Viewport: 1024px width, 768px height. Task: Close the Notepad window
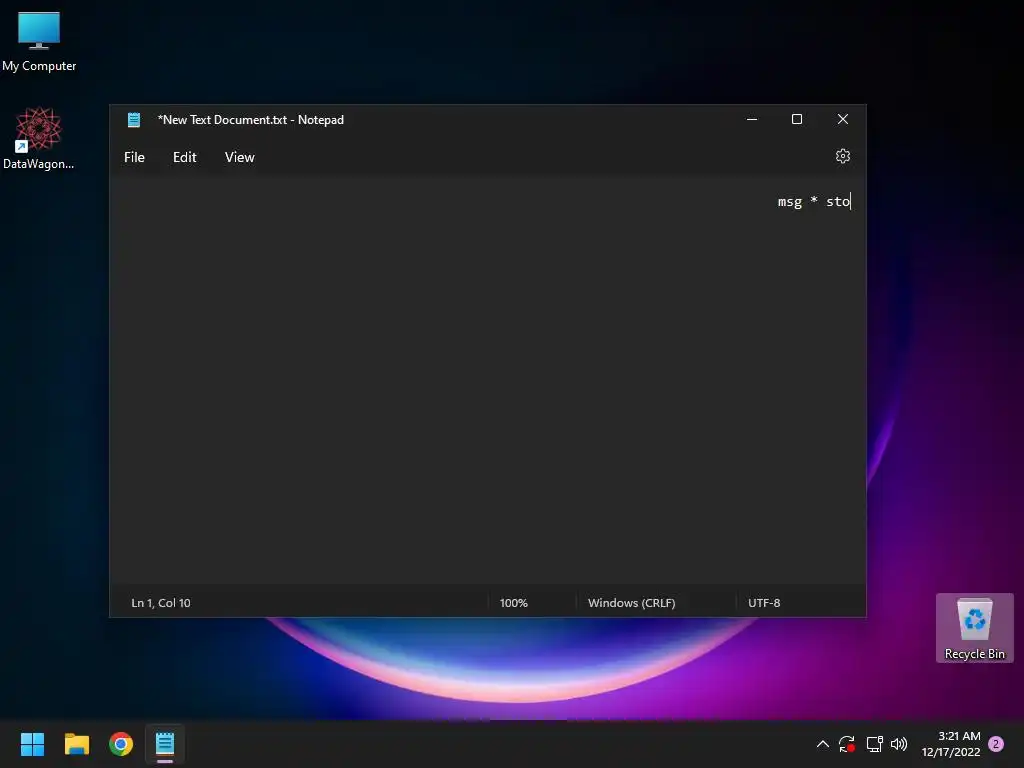pyautogui.click(x=842, y=120)
